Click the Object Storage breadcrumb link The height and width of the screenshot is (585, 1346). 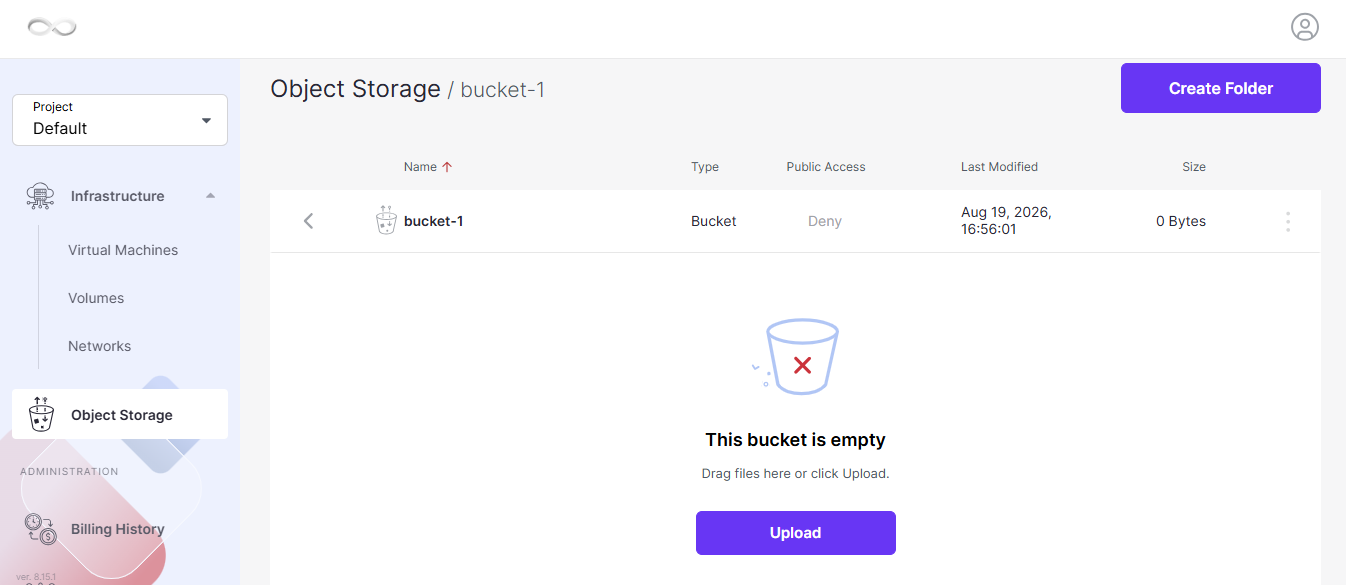point(355,88)
